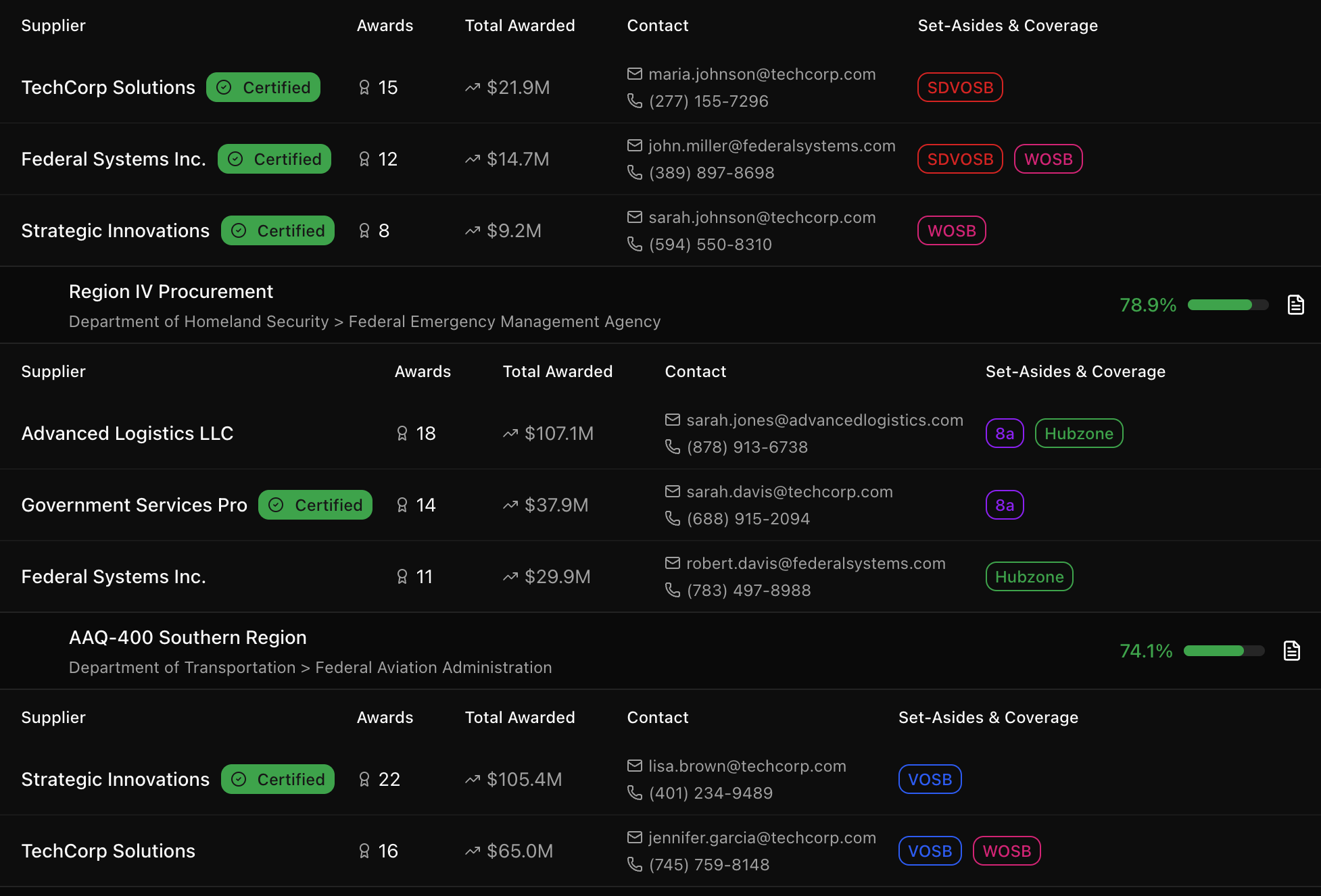Viewport: 1321px width, 896px height.
Task: Sort by Total Awarded column header in top table
Action: coord(519,26)
